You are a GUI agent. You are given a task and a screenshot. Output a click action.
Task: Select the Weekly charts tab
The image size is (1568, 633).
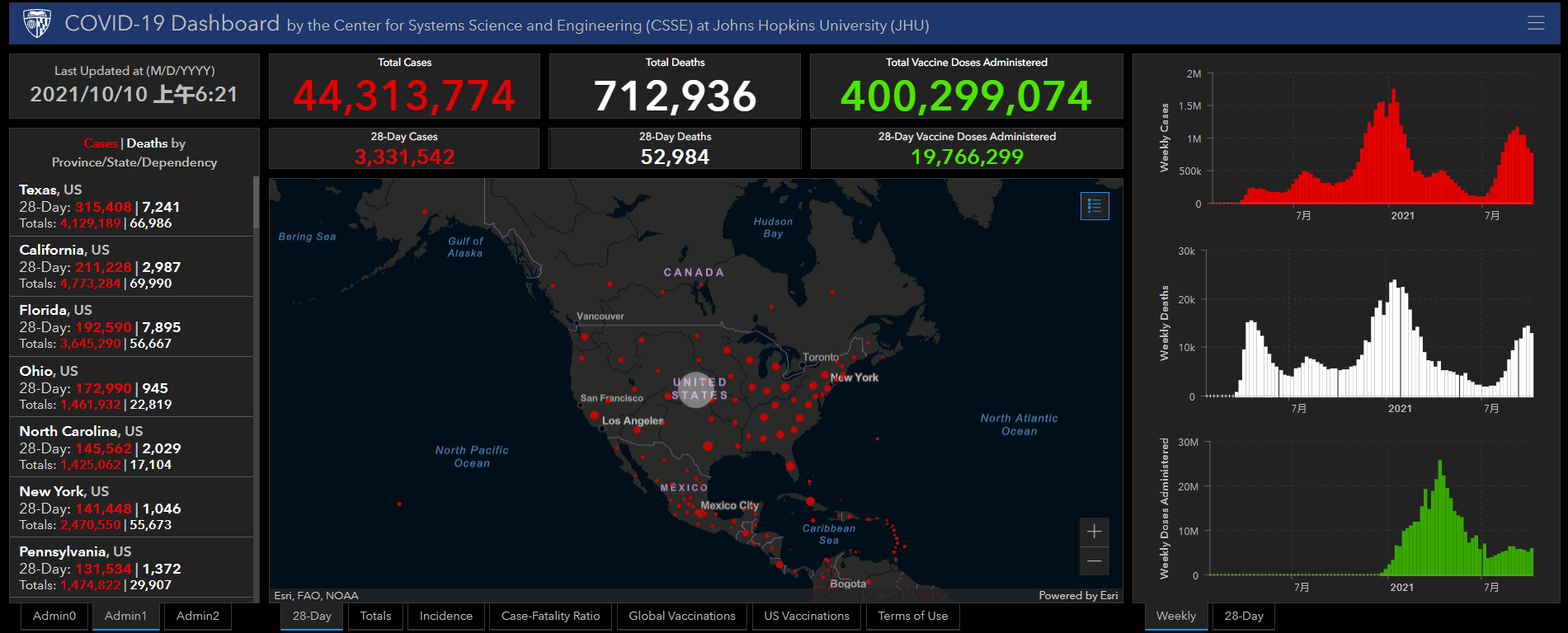(1176, 616)
